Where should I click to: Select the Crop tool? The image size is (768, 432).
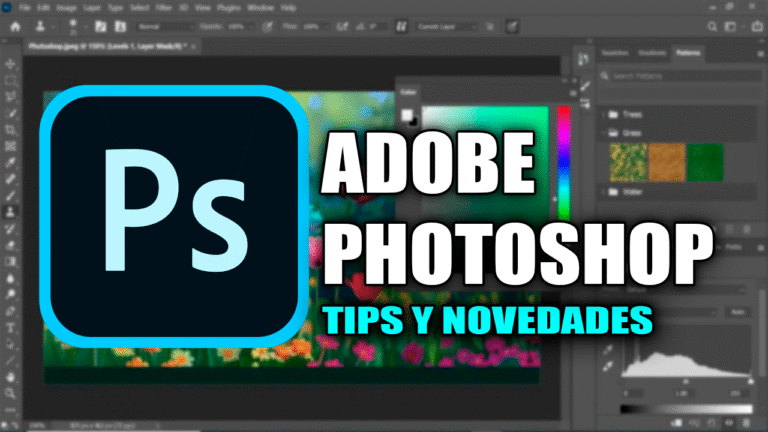(10, 130)
